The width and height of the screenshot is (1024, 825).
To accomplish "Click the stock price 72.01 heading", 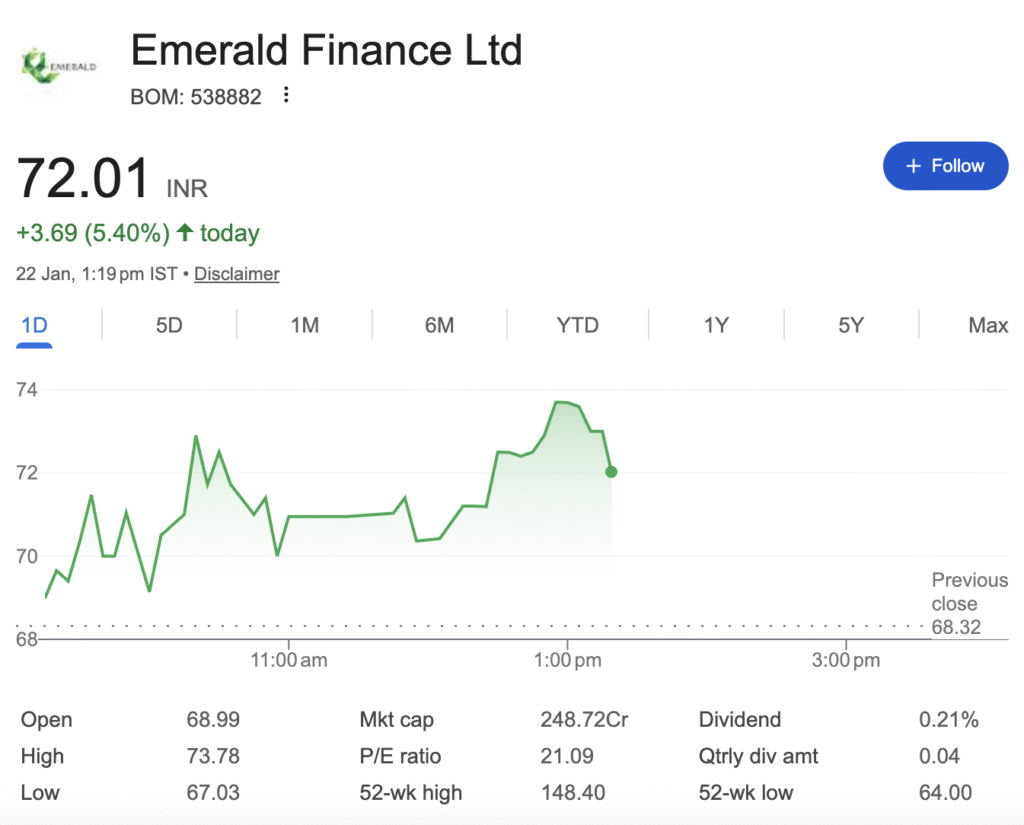I will [83, 180].
